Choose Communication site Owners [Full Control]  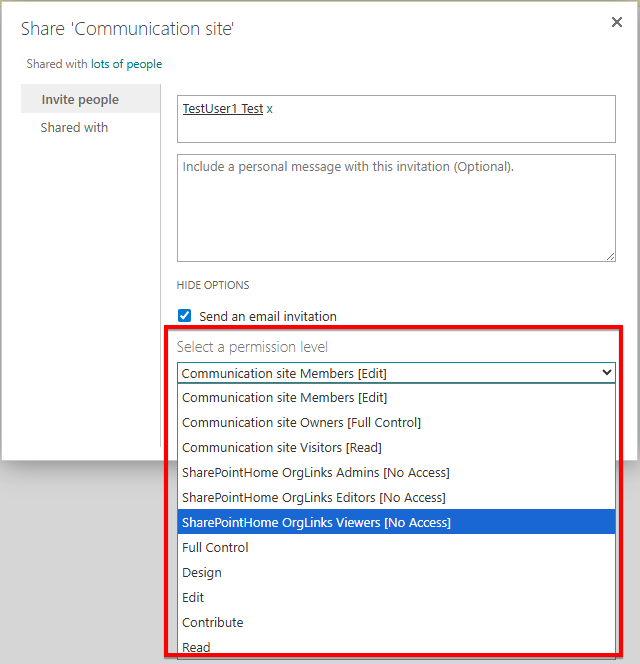pos(301,423)
